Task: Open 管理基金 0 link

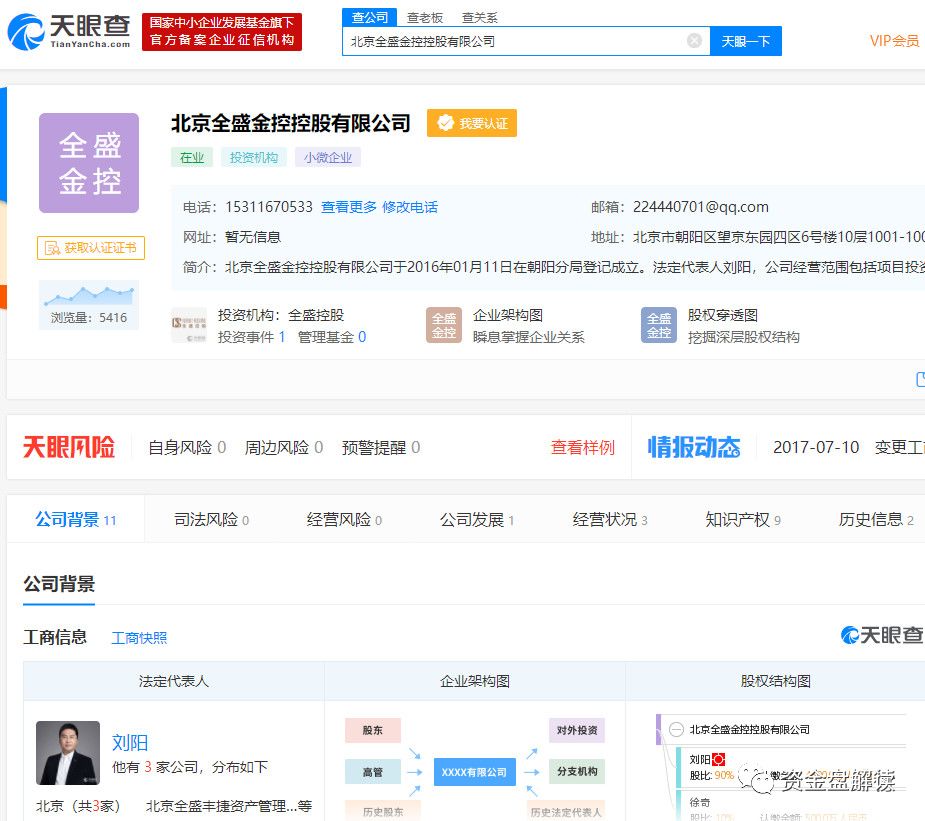Action: click(332, 337)
